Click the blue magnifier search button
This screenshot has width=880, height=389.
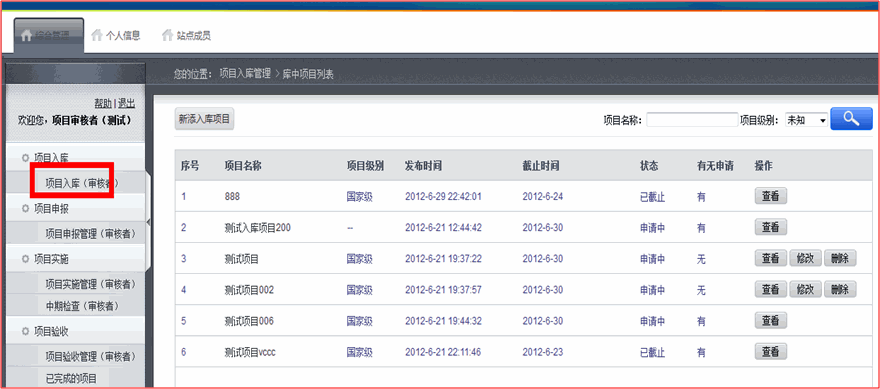tap(851, 119)
